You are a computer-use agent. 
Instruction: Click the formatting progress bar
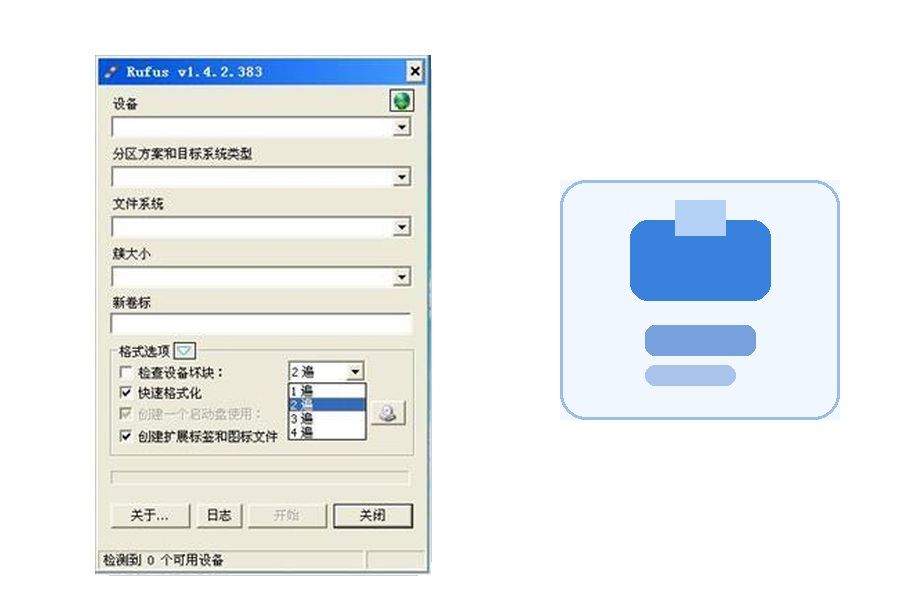tap(259, 477)
